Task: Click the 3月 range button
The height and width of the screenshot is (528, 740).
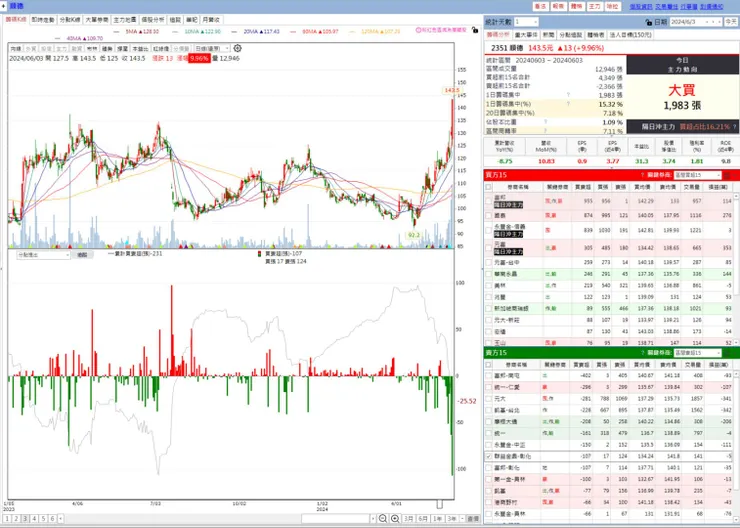Action: [409, 519]
